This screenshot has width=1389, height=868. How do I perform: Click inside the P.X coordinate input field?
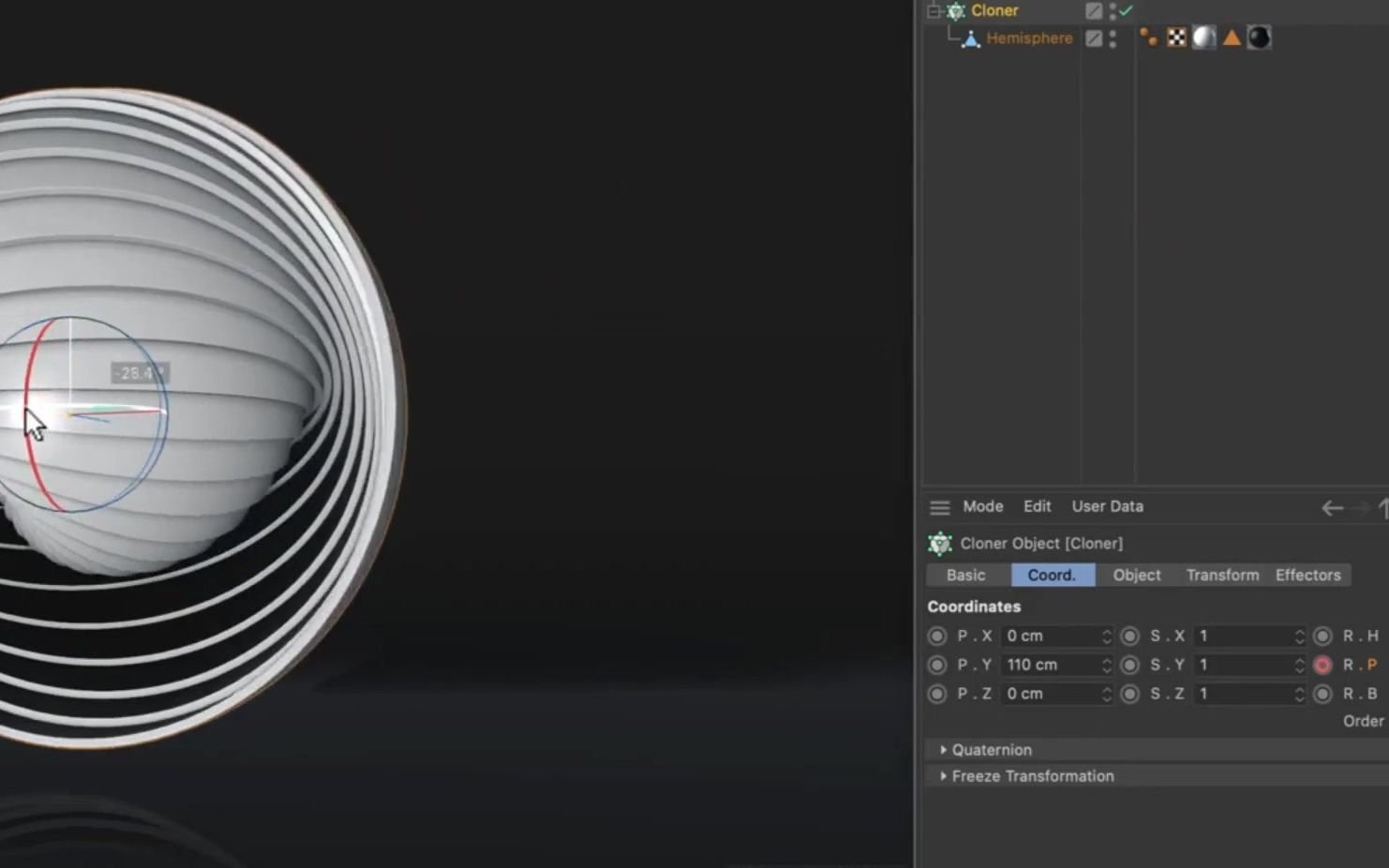[x=1050, y=636]
